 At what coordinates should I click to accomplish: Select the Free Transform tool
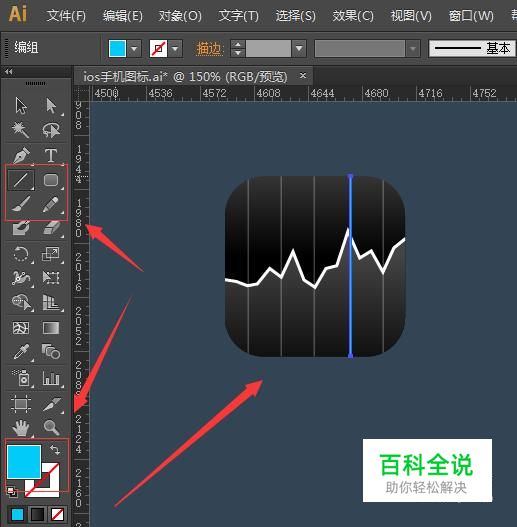(51, 278)
